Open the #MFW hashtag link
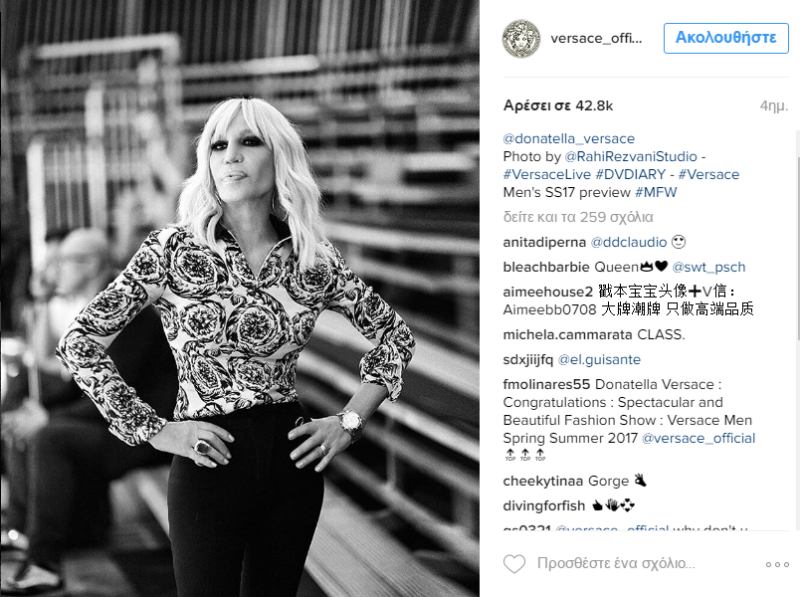 coord(656,192)
